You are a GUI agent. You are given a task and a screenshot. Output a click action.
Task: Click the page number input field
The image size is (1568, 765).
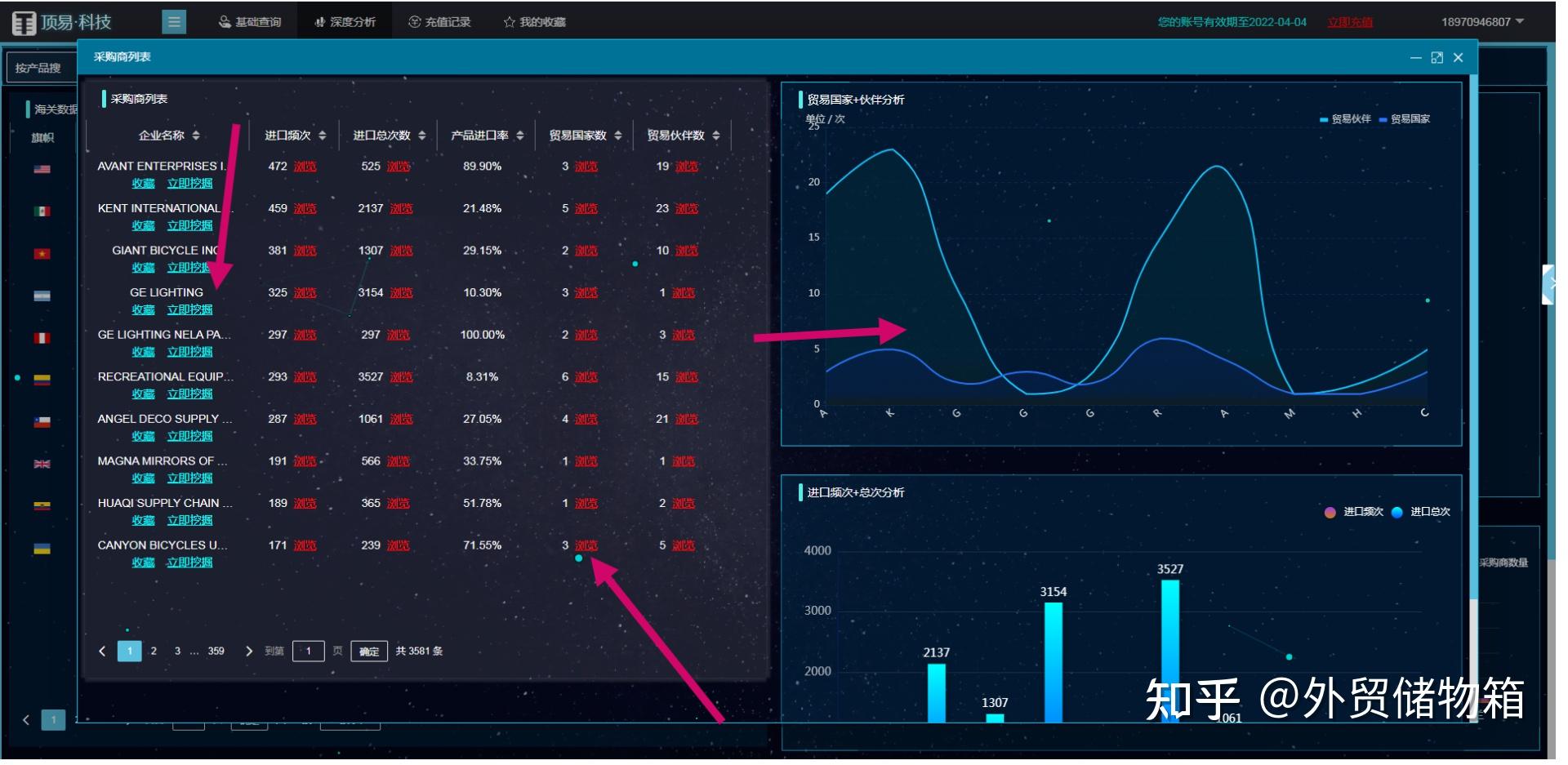pyautogui.click(x=309, y=652)
